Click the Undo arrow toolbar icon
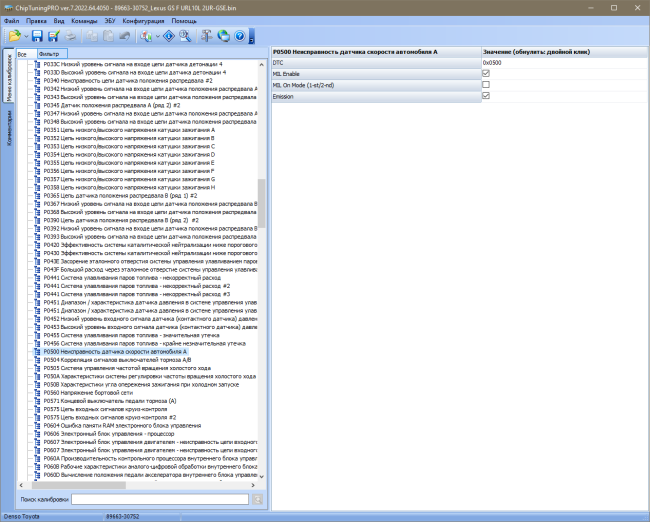Screen dimensions: 650x522 point(124,36)
